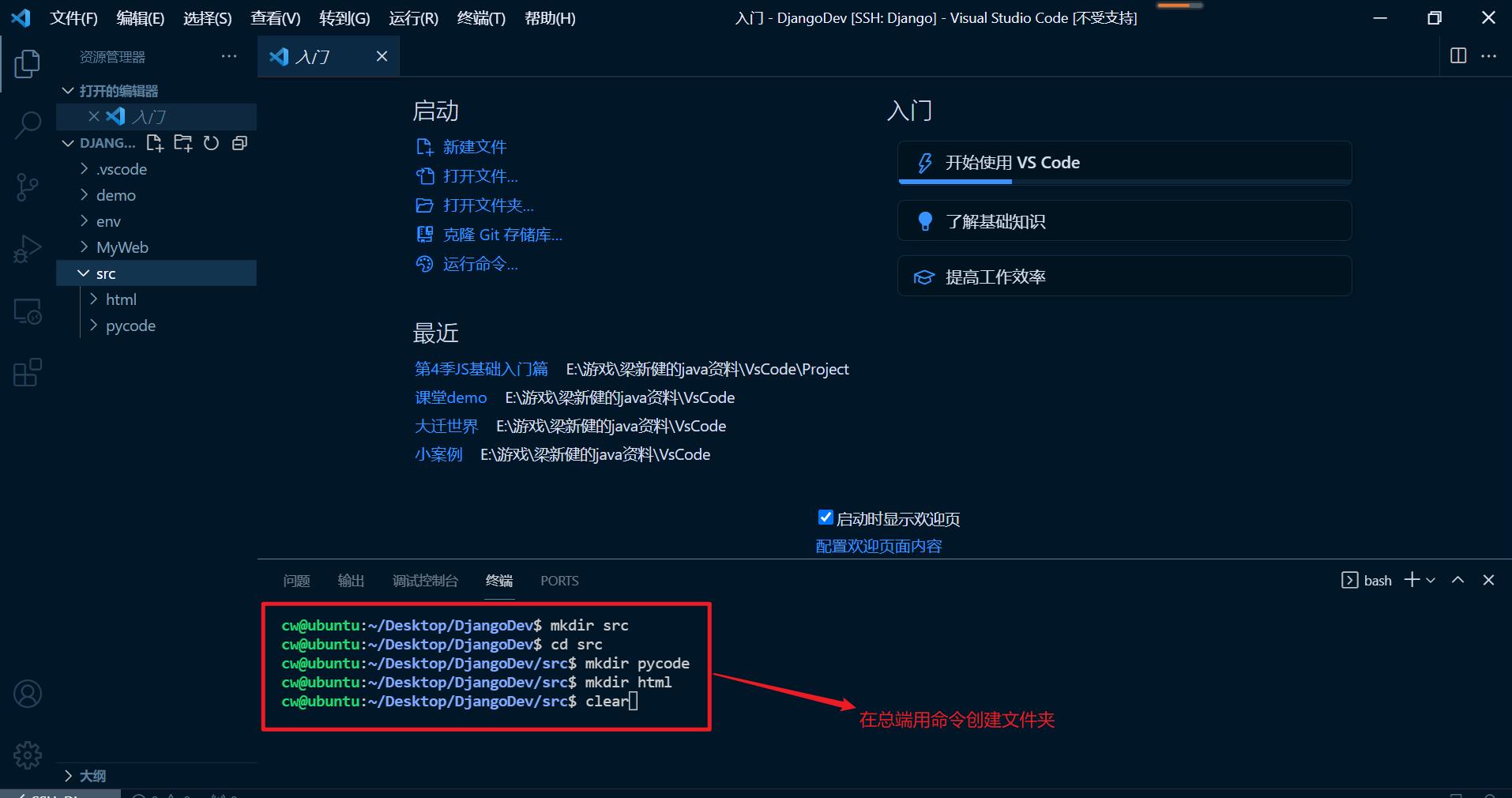The height and width of the screenshot is (798, 1512).
Task: Open editor more actions ellipsis
Action: (x=1488, y=56)
